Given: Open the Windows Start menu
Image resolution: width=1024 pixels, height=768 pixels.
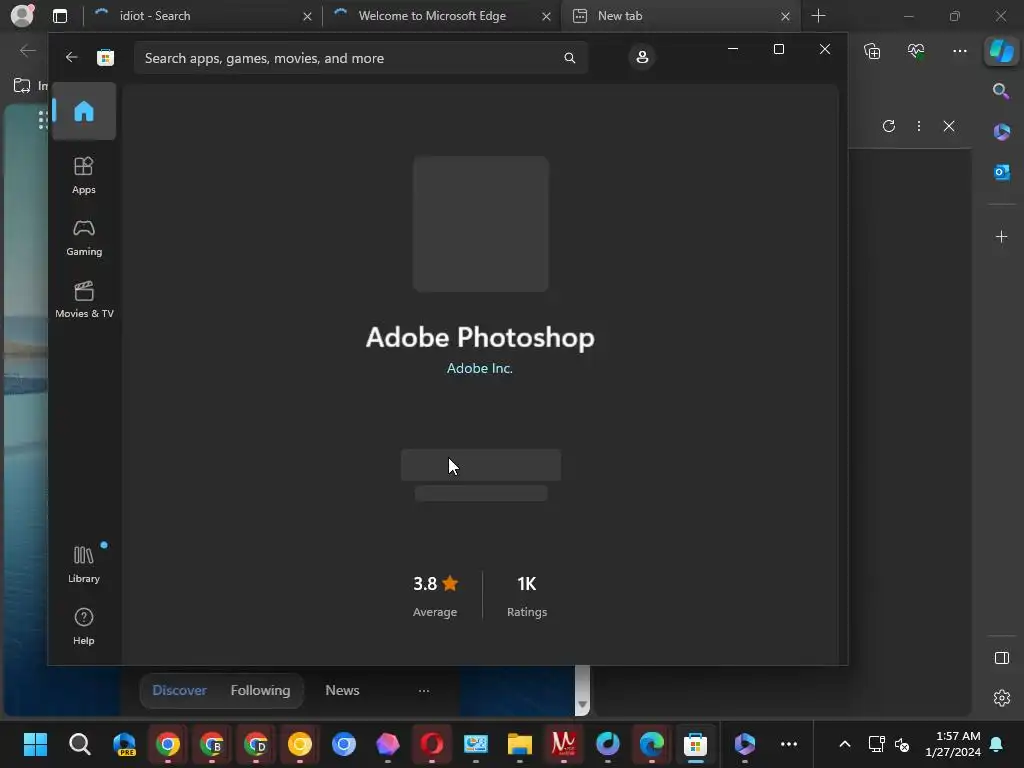Looking at the screenshot, I should tap(35, 744).
